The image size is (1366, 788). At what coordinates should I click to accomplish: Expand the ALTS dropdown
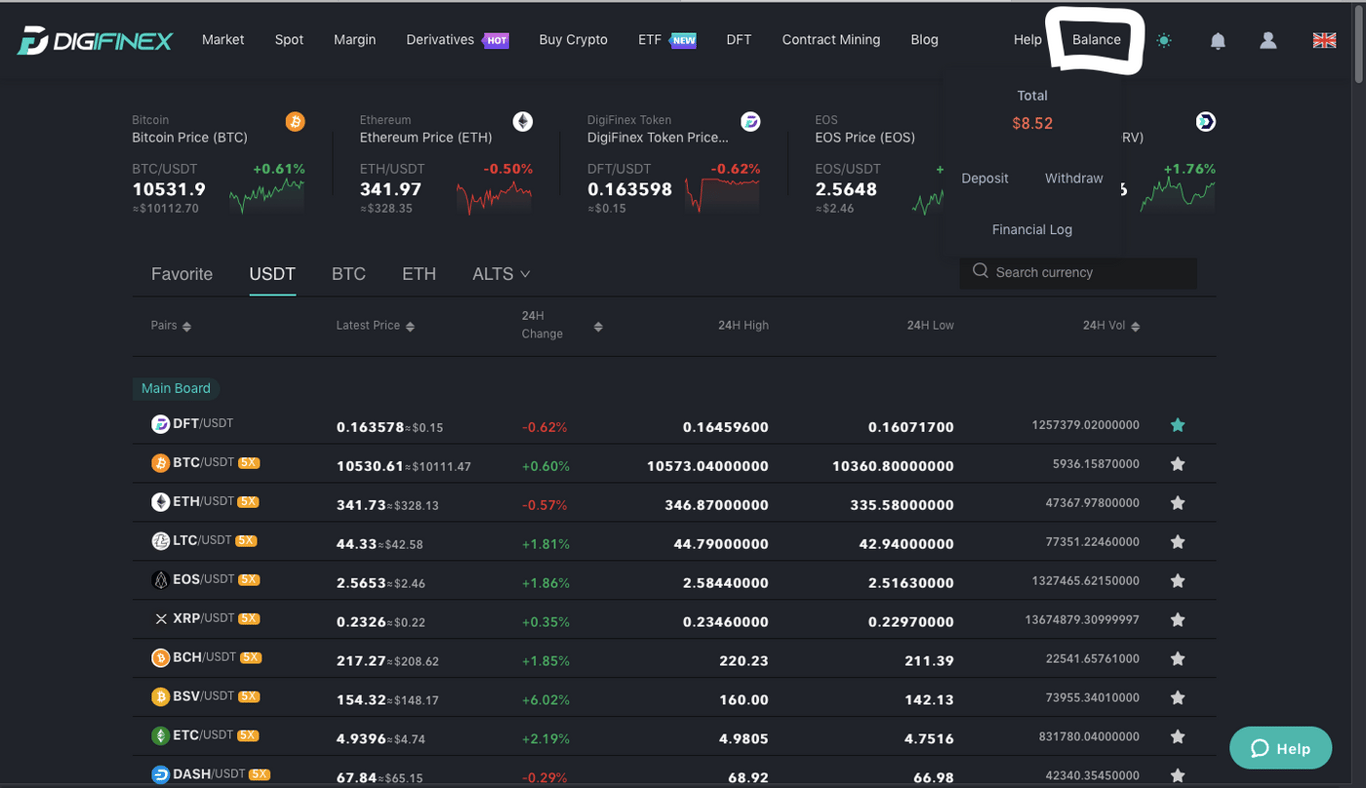501,274
